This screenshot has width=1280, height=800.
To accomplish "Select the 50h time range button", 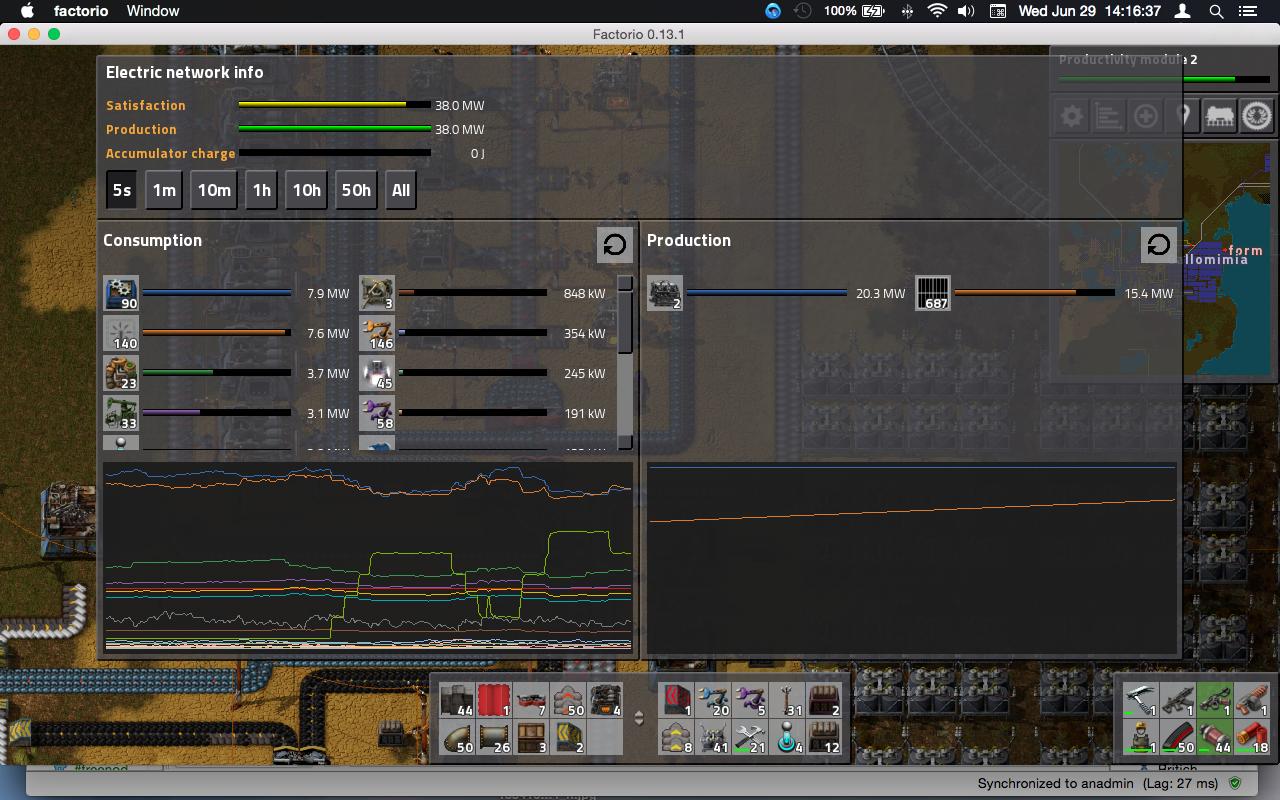I will tap(356, 190).
